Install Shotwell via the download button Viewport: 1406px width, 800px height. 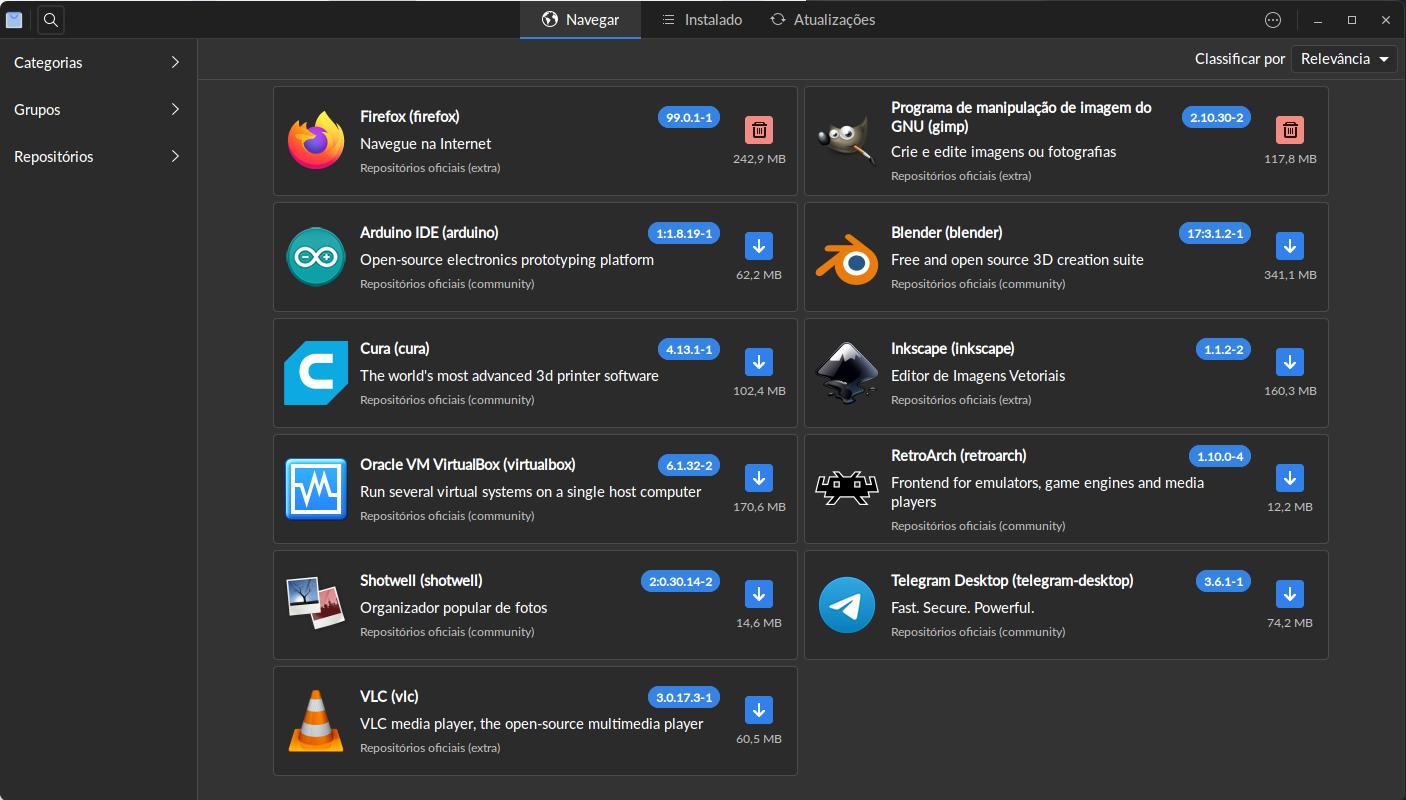[x=759, y=594]
